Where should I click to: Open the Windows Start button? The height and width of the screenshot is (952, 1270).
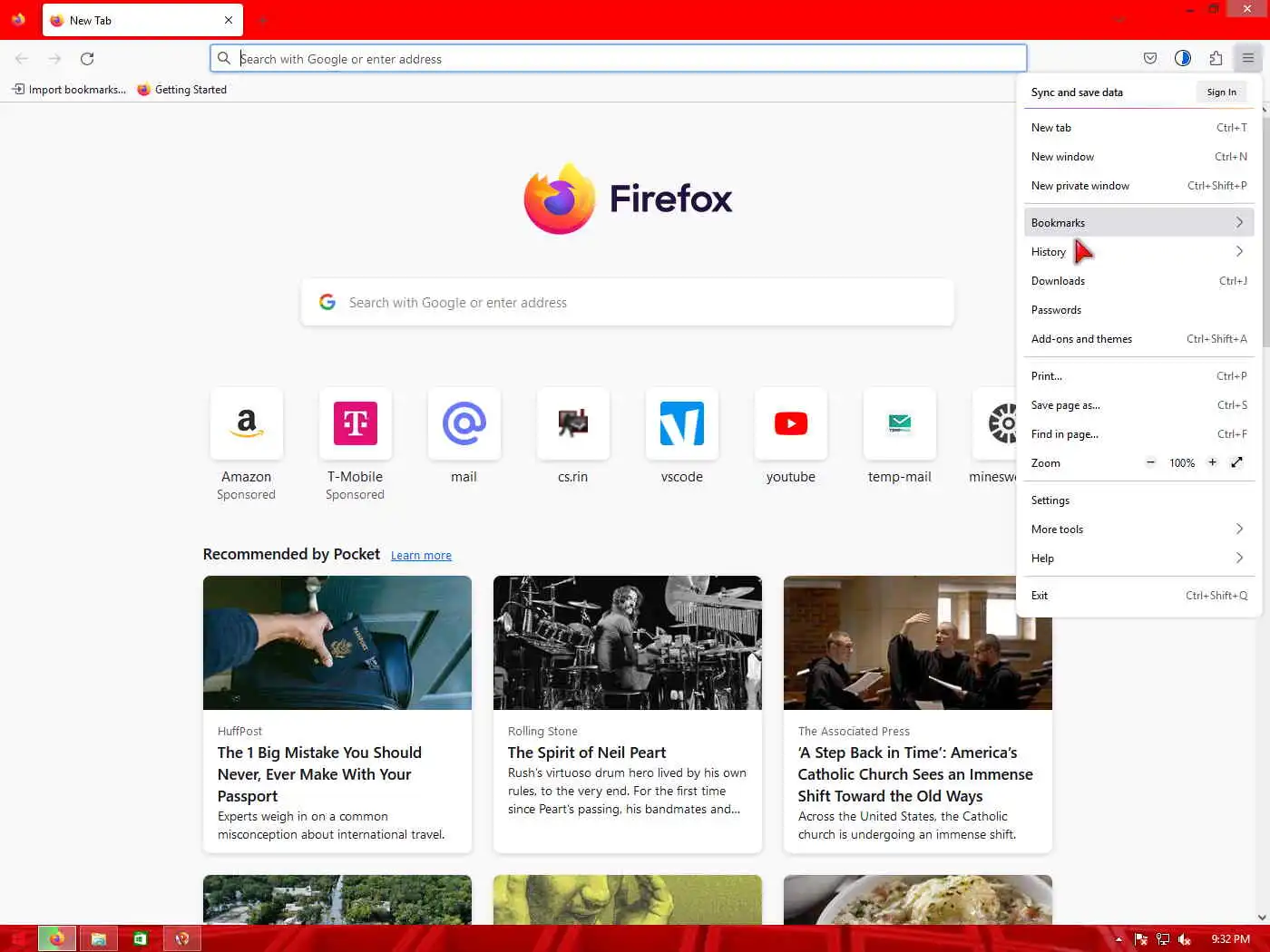click(18, 938)
